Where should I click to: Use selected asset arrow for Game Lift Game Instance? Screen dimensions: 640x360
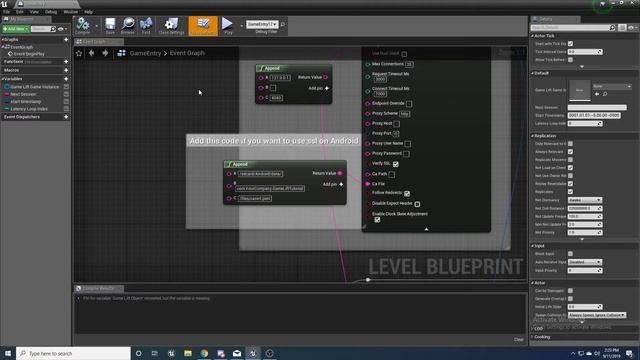(597, 94)
